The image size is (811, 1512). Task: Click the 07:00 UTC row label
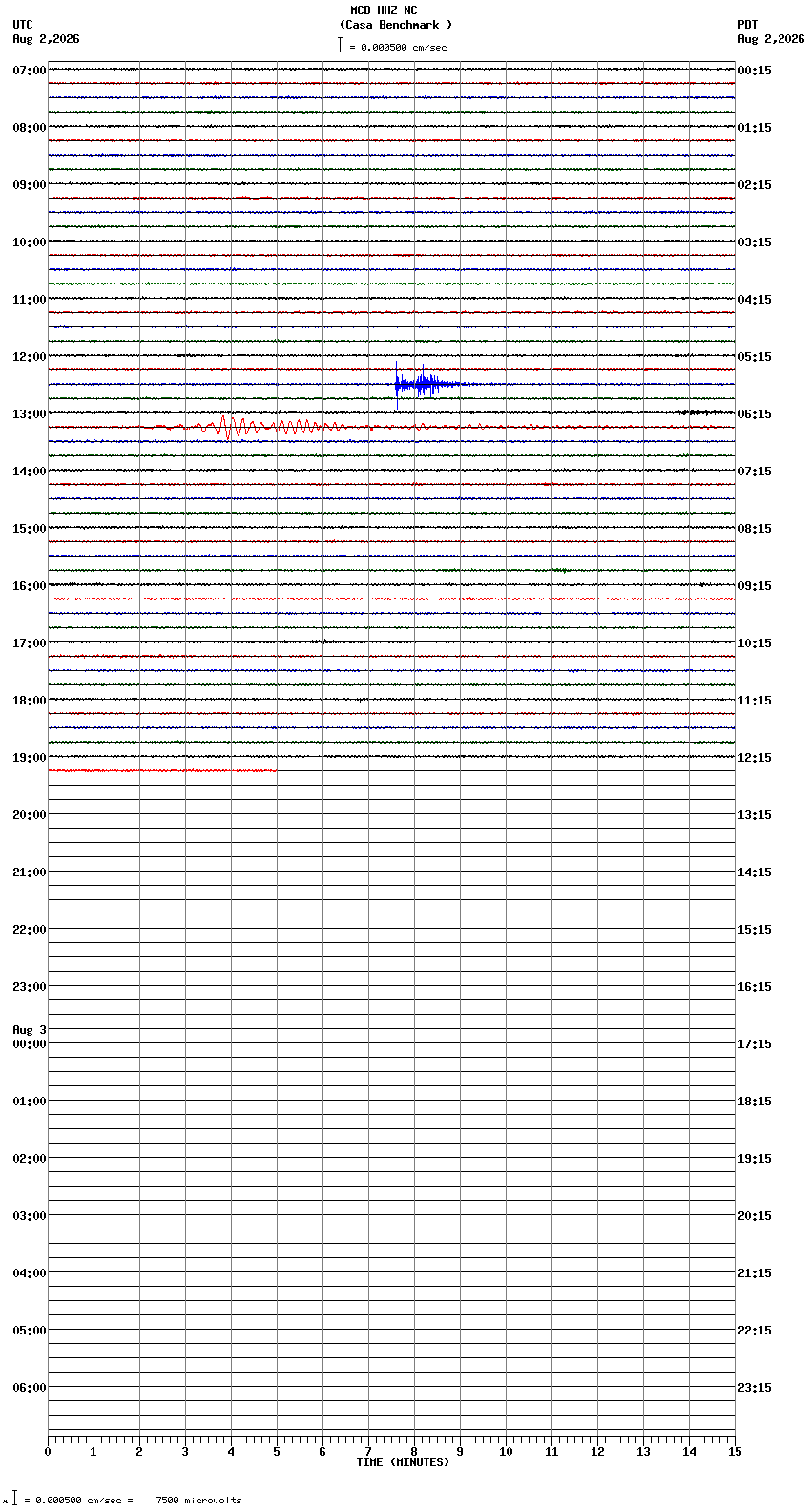pyautogui.click(x=30, y=71)
